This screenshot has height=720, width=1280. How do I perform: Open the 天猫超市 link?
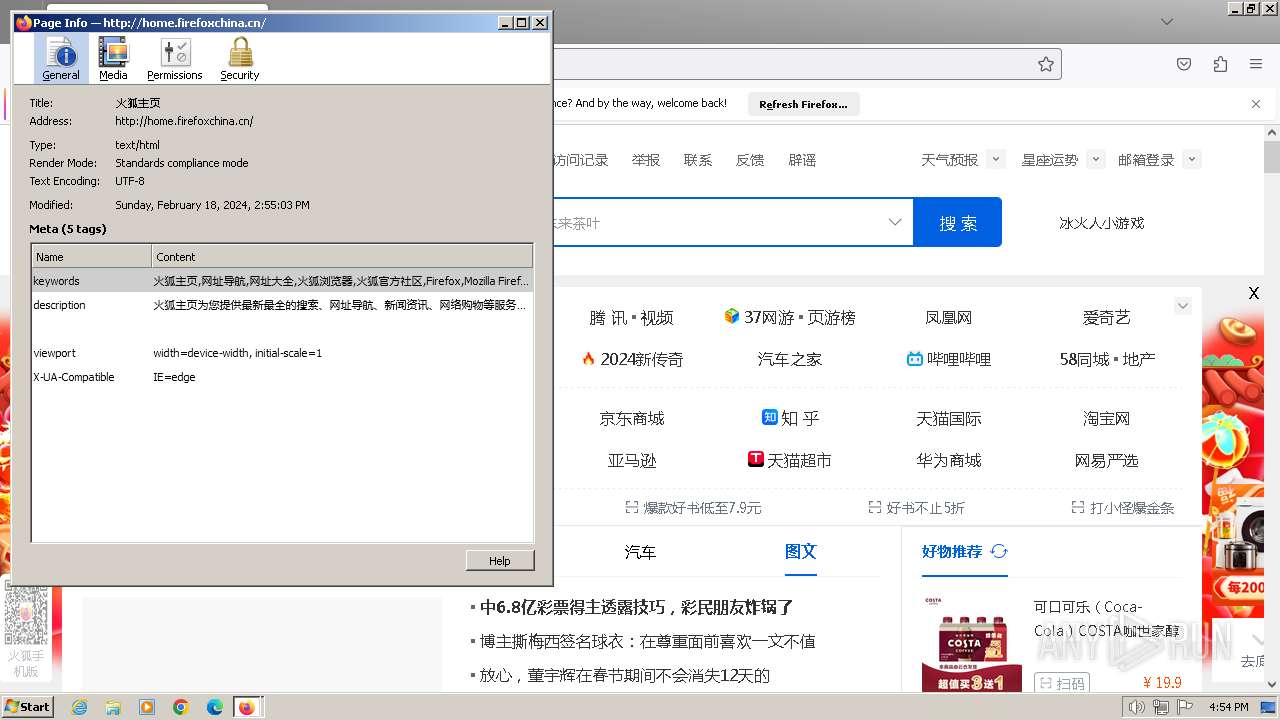[x=790, y=460]
